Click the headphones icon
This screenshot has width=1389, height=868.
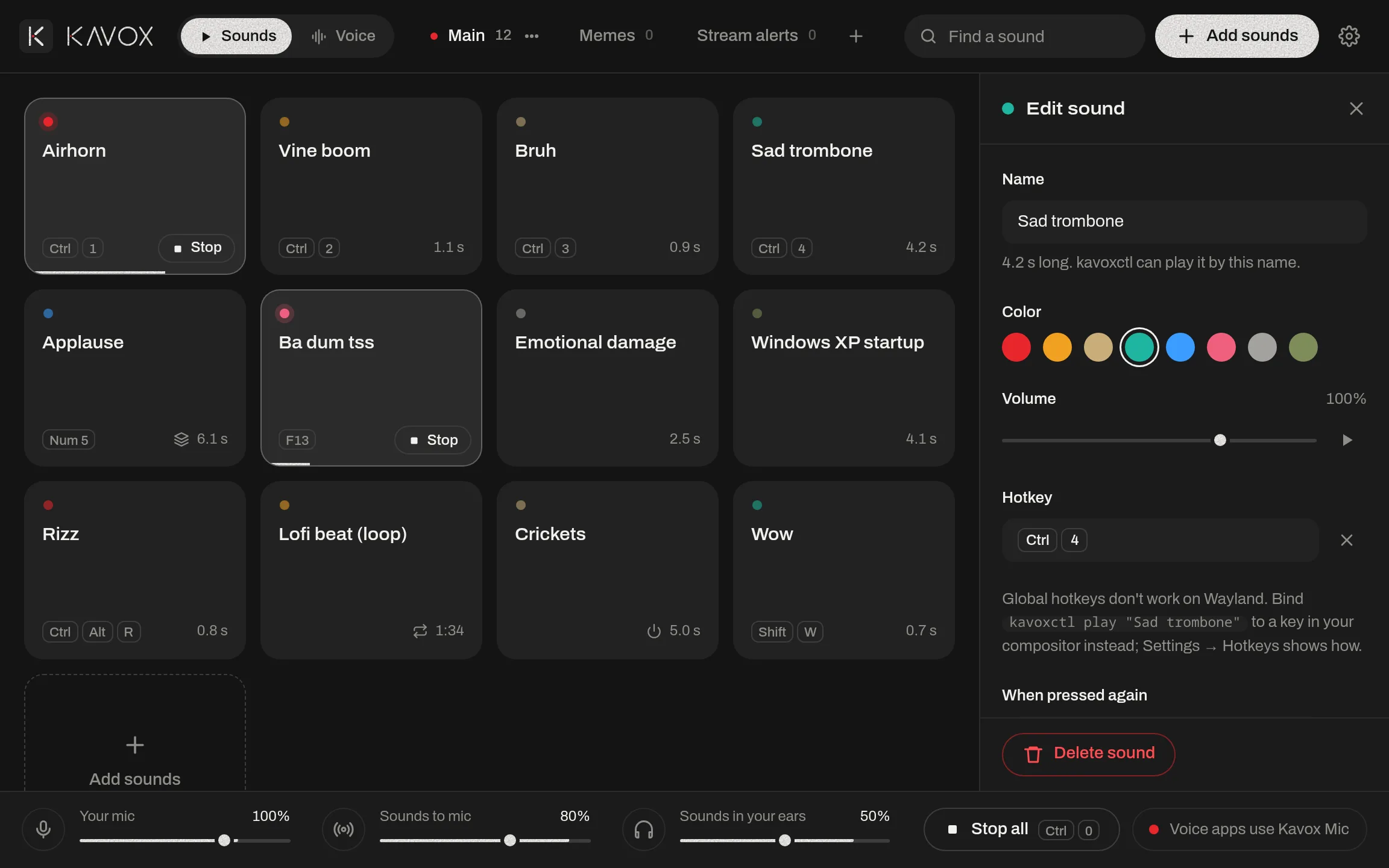[644, 829]
